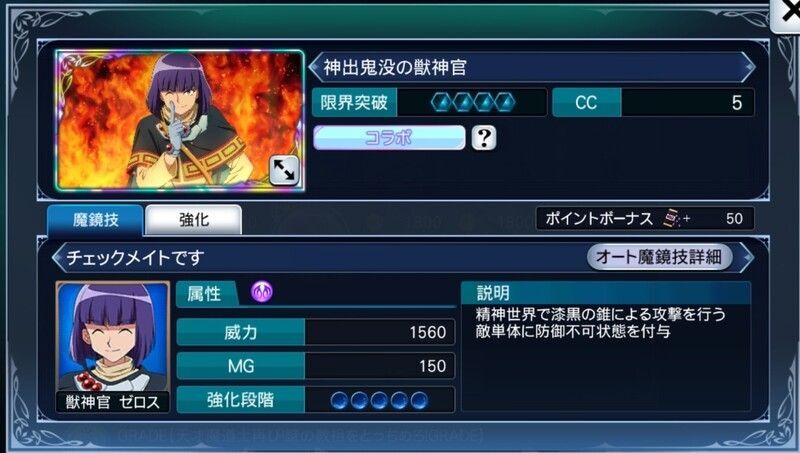Click the 神出鬼没の獣神官 title banner

[x=532, y=67]
